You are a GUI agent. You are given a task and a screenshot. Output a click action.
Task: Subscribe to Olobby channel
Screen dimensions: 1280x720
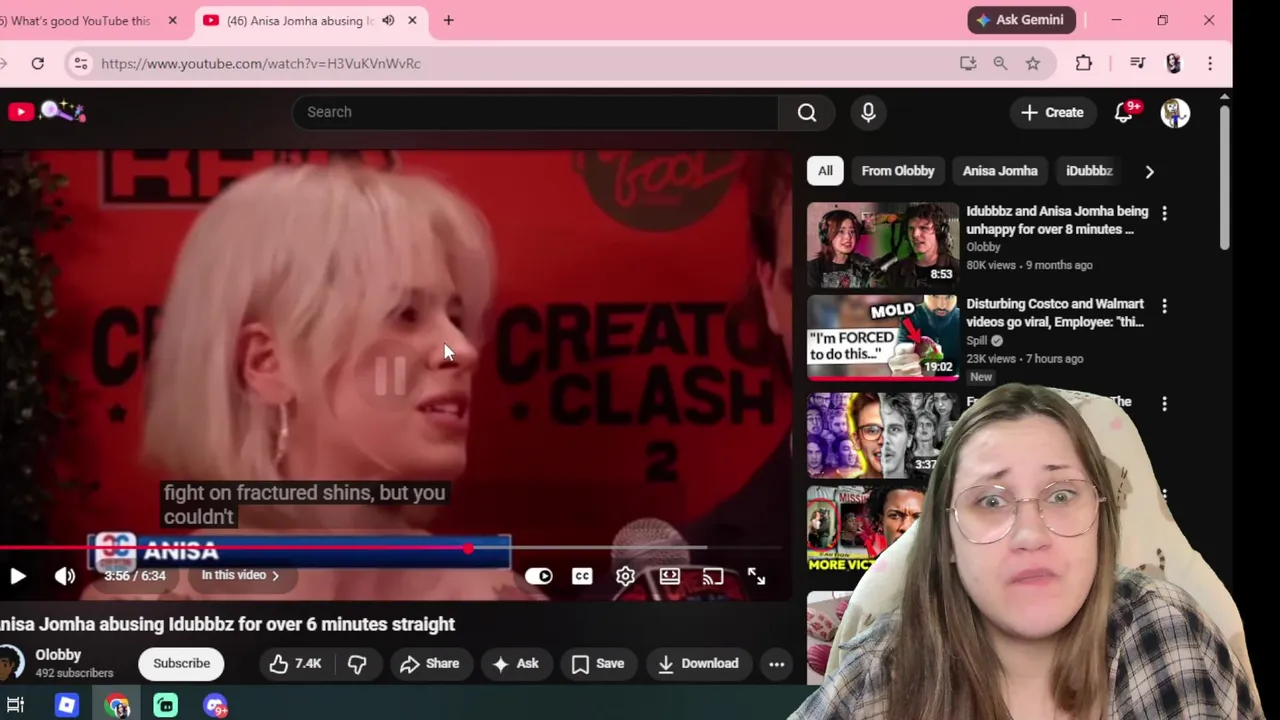(181, 664)
